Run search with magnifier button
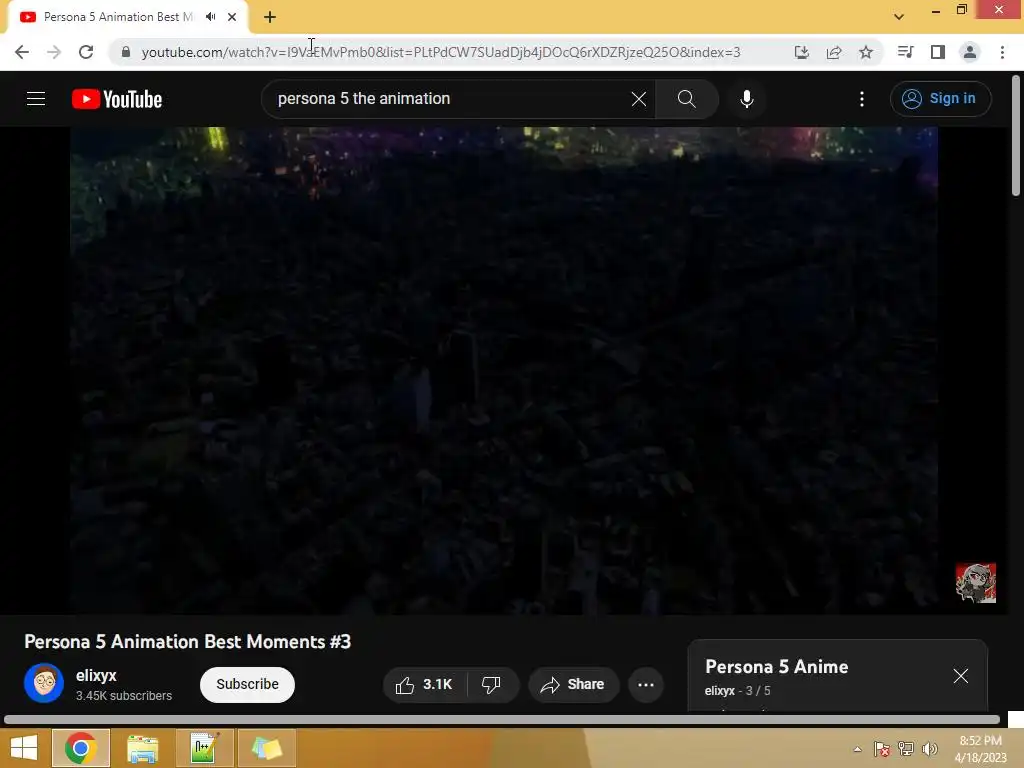 click(x=686, y=99)
